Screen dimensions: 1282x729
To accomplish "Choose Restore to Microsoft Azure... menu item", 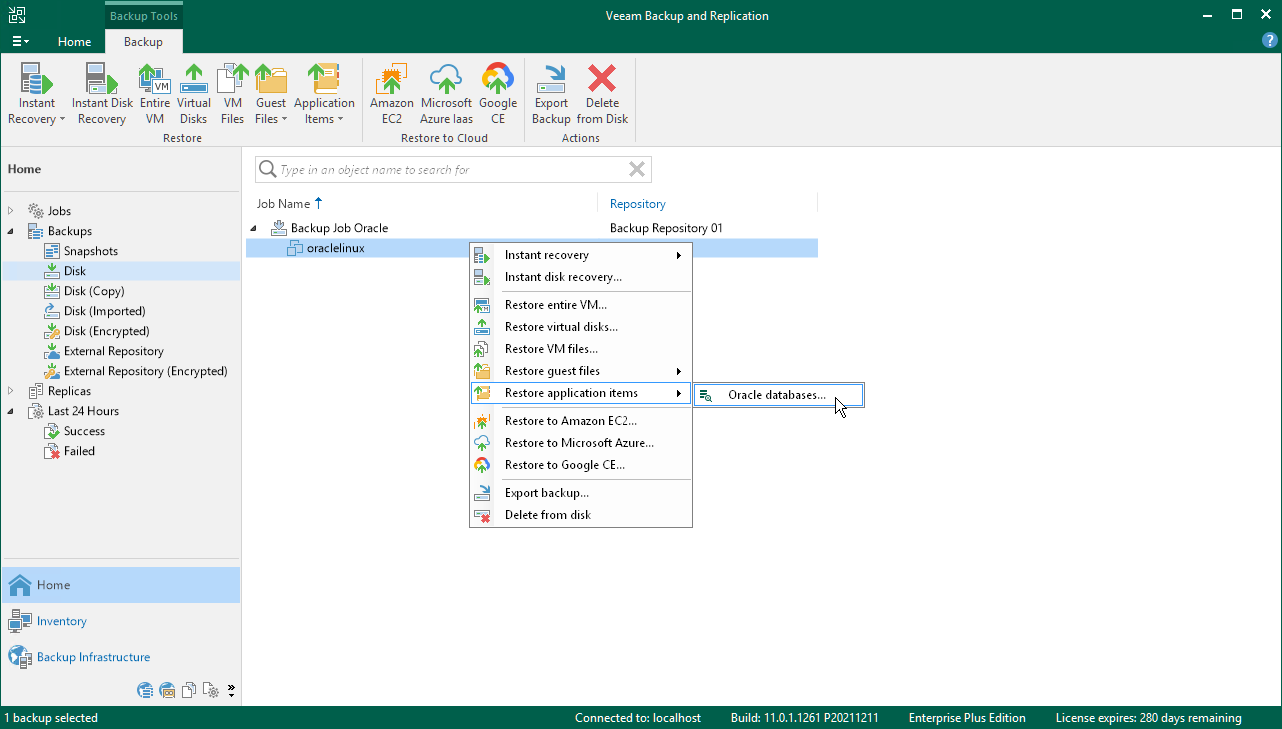I will pos(581,443).
